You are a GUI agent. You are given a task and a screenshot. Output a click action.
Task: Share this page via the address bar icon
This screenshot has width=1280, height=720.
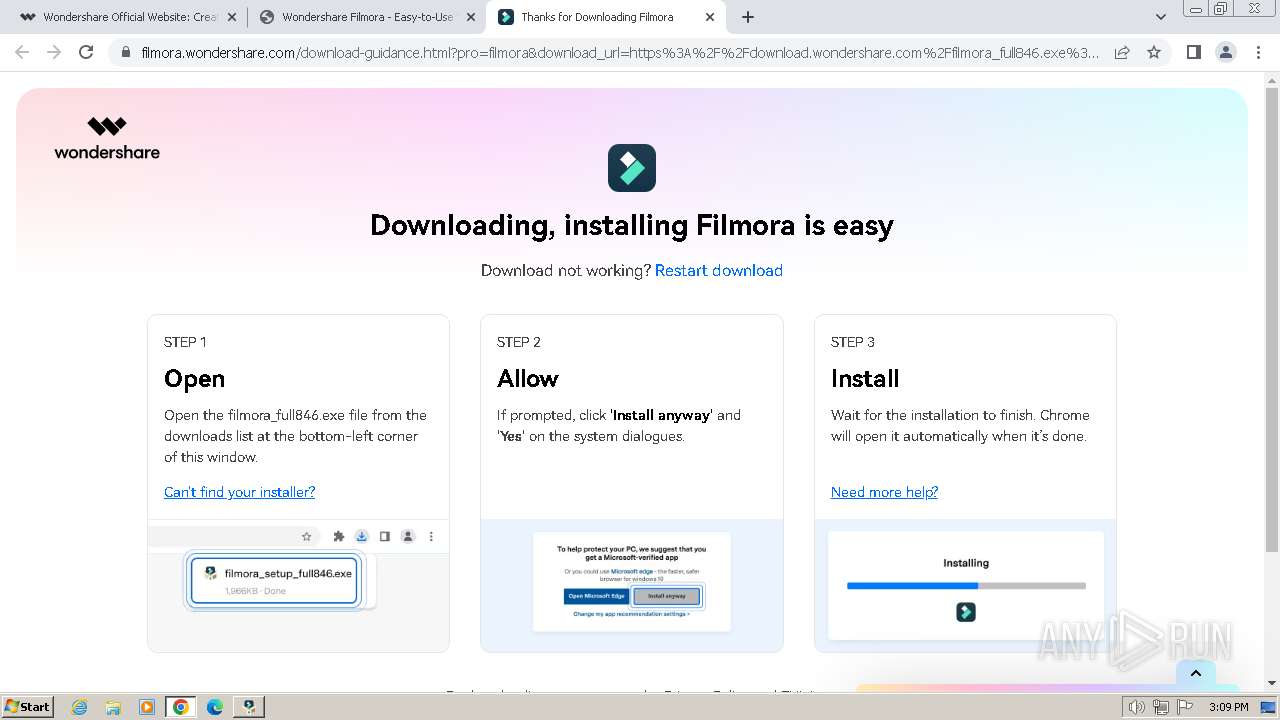click(x=1122, y=52)
